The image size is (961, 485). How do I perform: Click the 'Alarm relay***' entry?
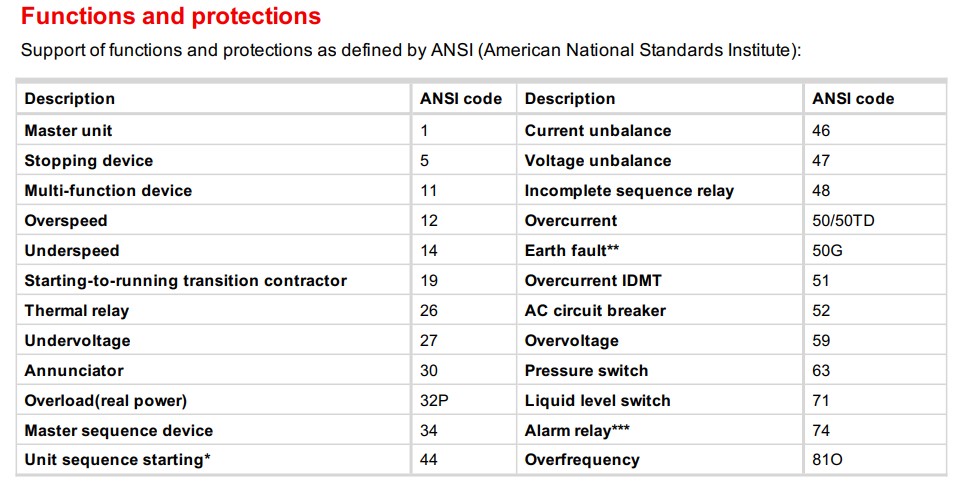(577, 430)
